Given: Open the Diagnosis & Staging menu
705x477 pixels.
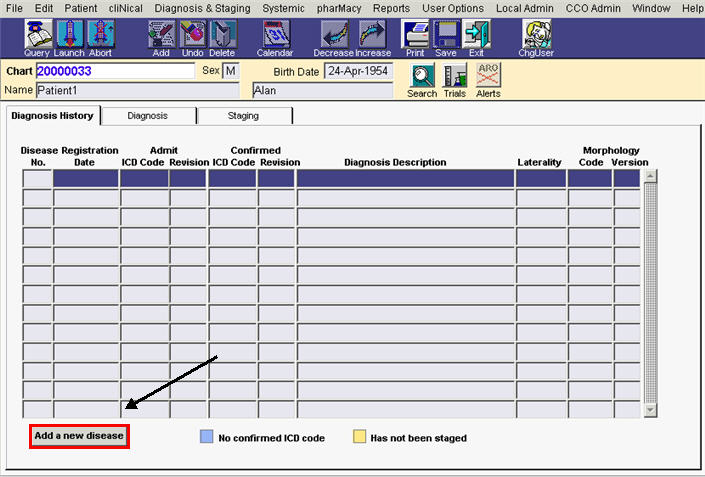Looking at the screenshot, I should click(202, 8).
